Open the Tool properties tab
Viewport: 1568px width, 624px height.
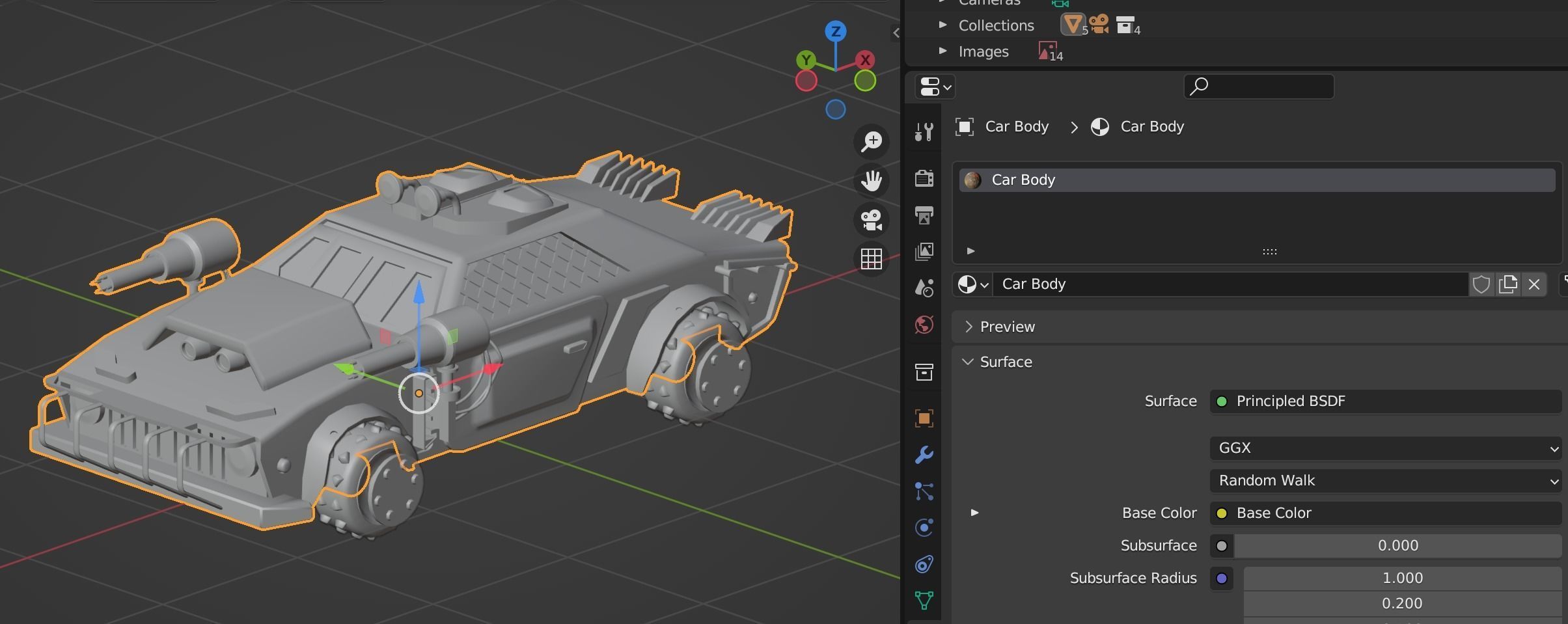click(924, 132)
